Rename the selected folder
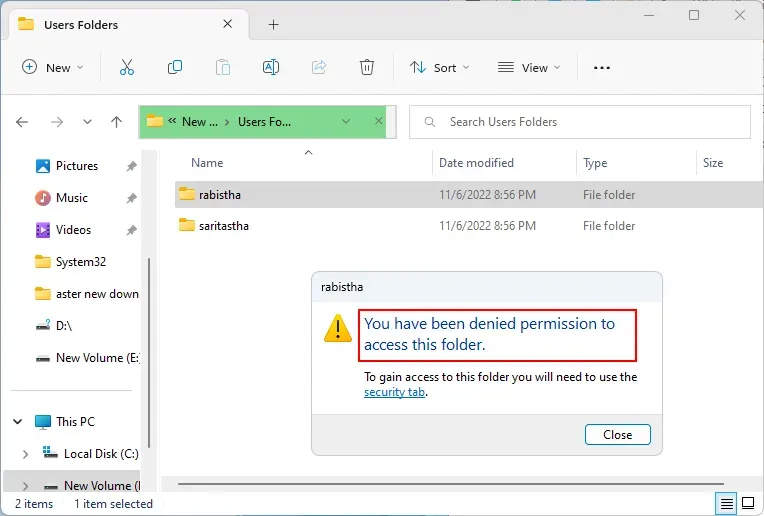Viewport: 764px width, 516px height. (x=271, y=67)
